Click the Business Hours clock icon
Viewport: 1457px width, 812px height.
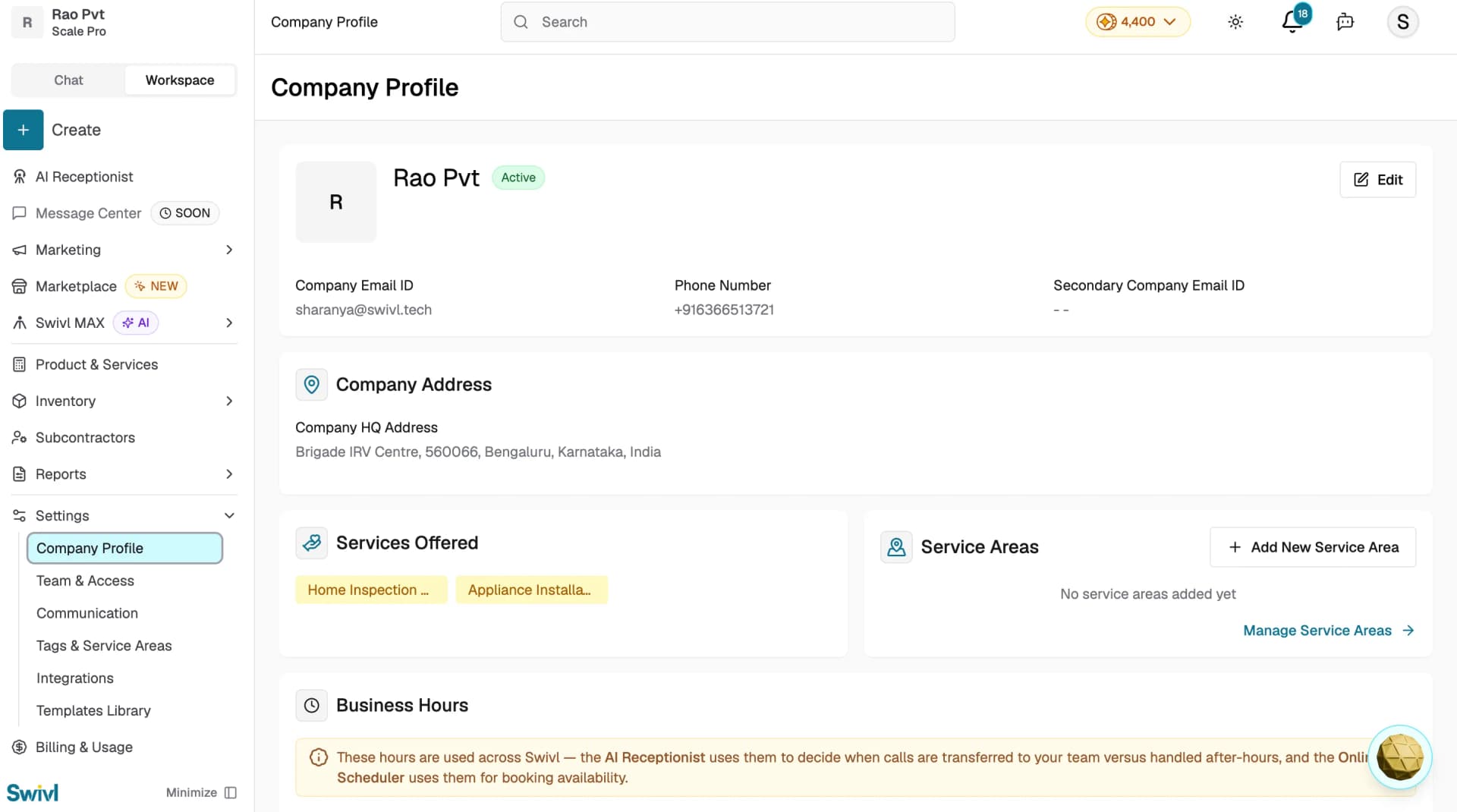click(311, 706)
